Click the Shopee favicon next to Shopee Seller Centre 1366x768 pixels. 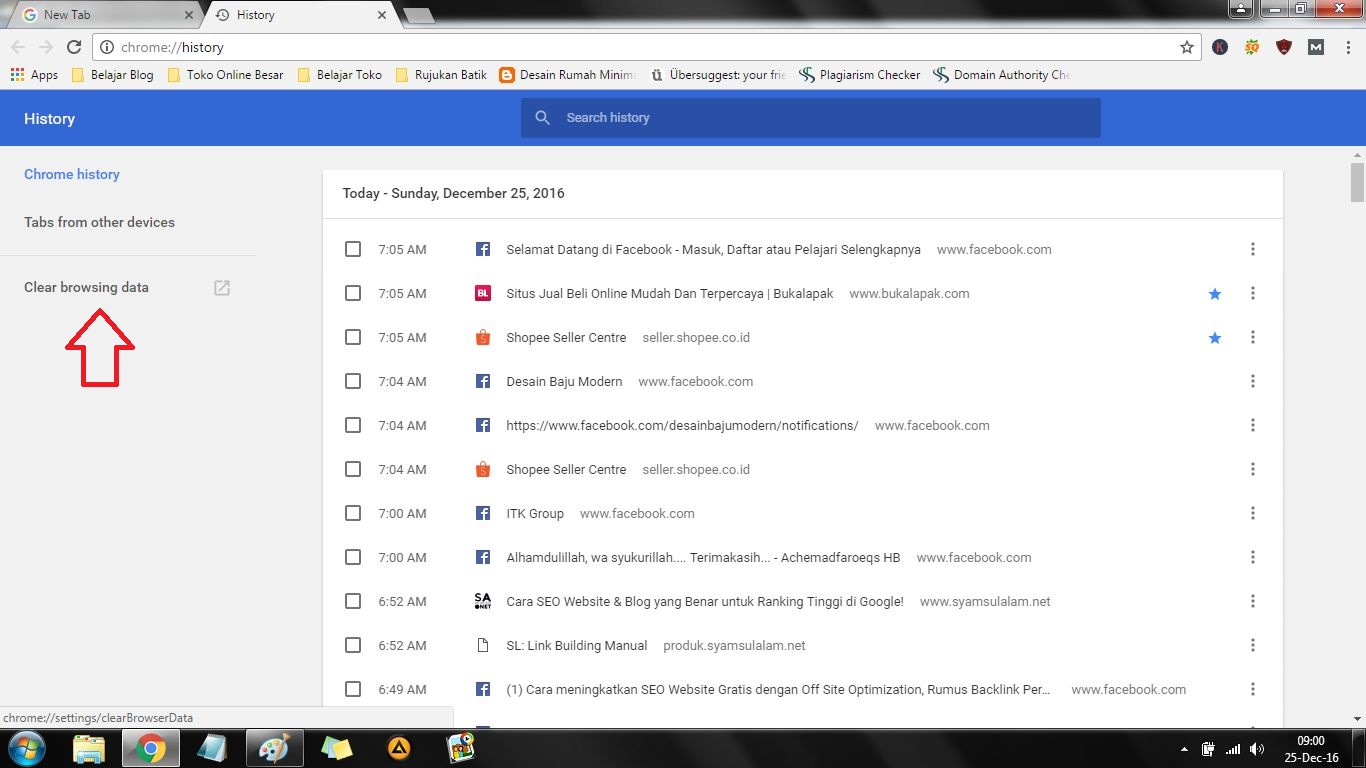click(x=483, y=337)
